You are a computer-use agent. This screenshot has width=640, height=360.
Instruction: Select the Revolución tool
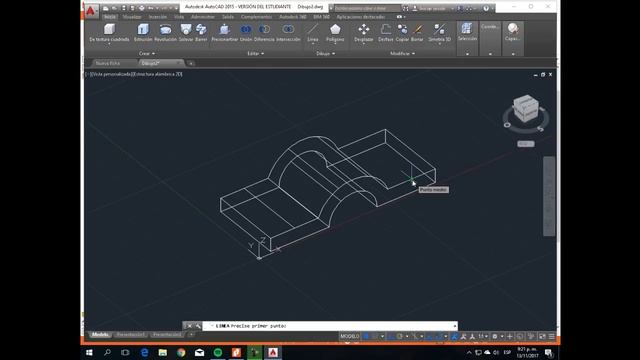[165, 33]
